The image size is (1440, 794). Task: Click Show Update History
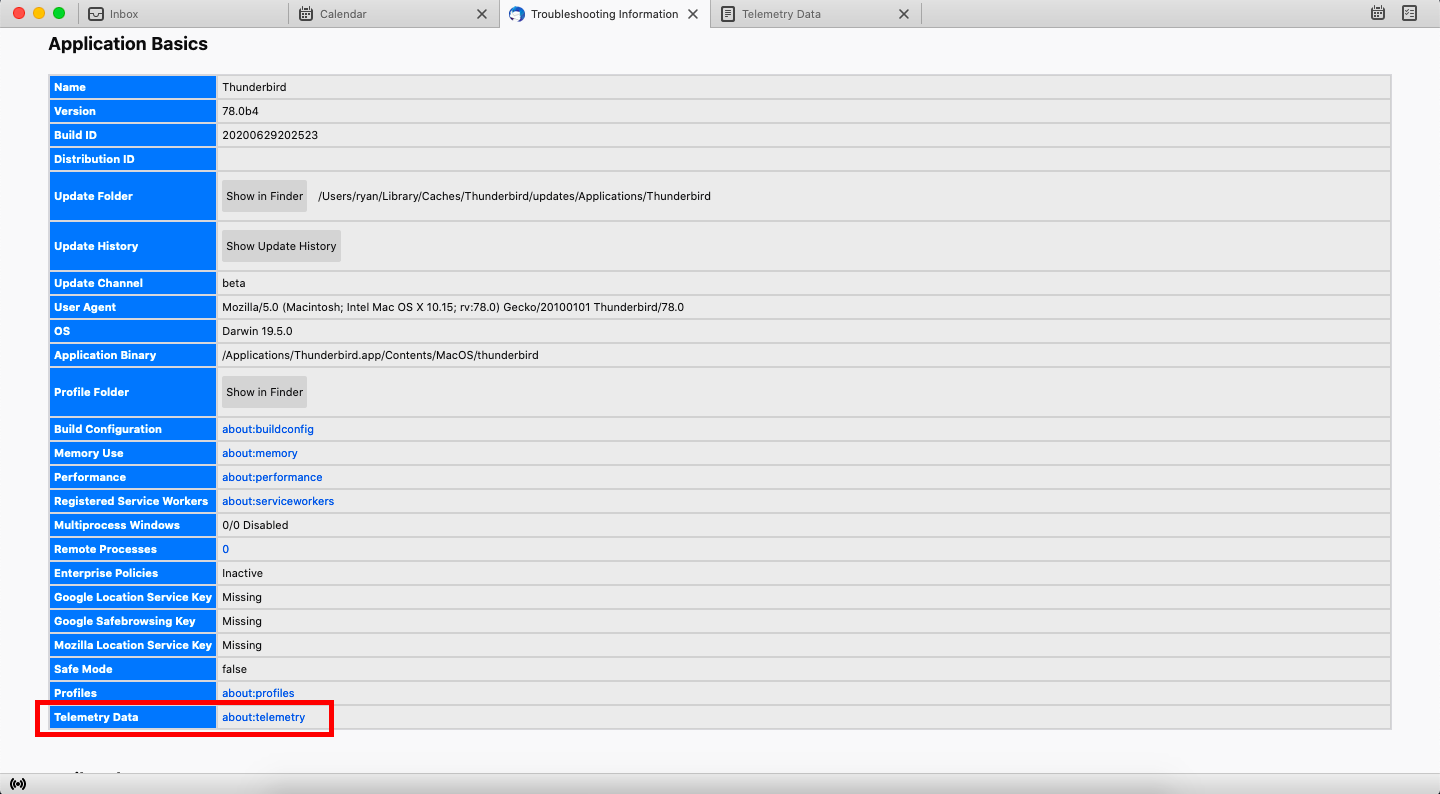[x=280, y=245]
